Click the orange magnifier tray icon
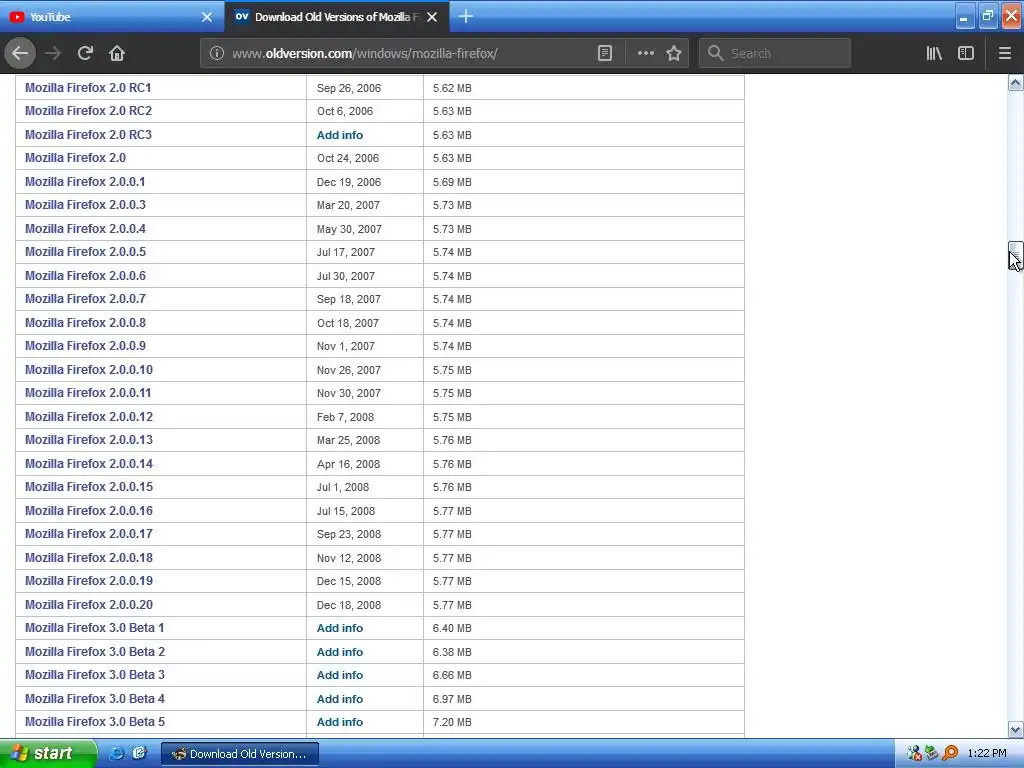Viewport: 1024px width, 768px height. tap(950, 753)
